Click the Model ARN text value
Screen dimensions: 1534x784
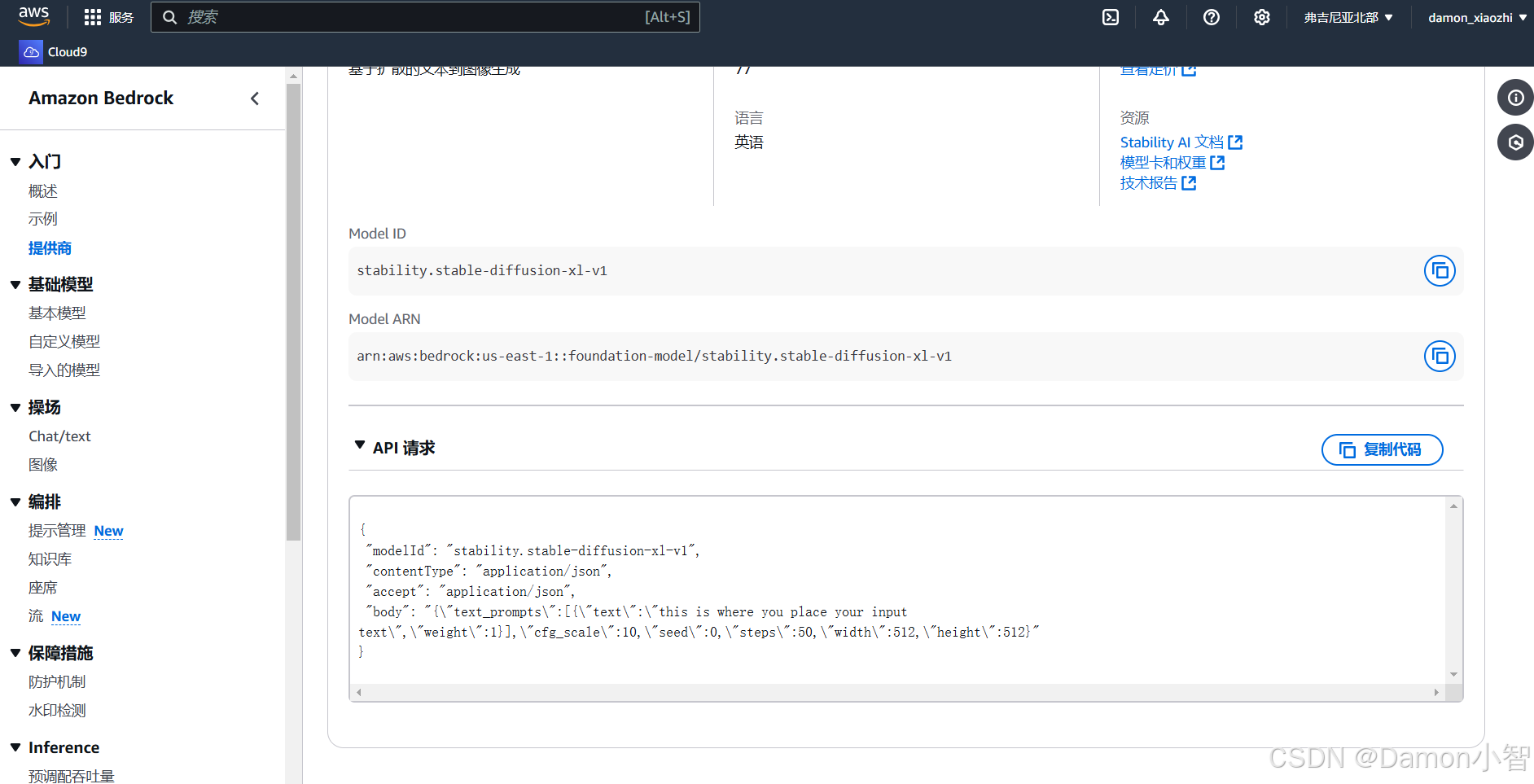pyautogui.click(x=654, y=356)
